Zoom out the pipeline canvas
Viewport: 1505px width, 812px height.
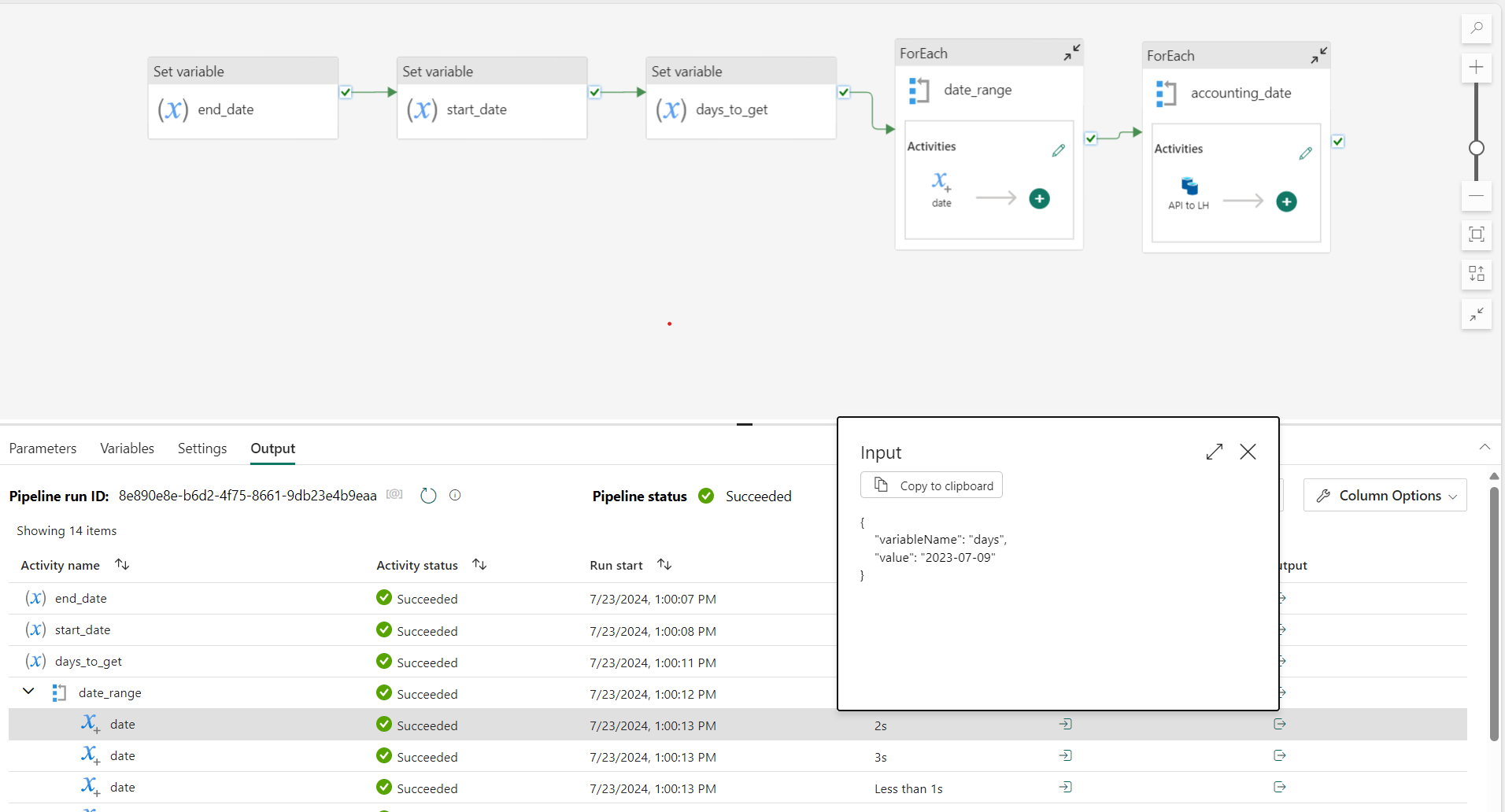click(x=1477, y=196)
